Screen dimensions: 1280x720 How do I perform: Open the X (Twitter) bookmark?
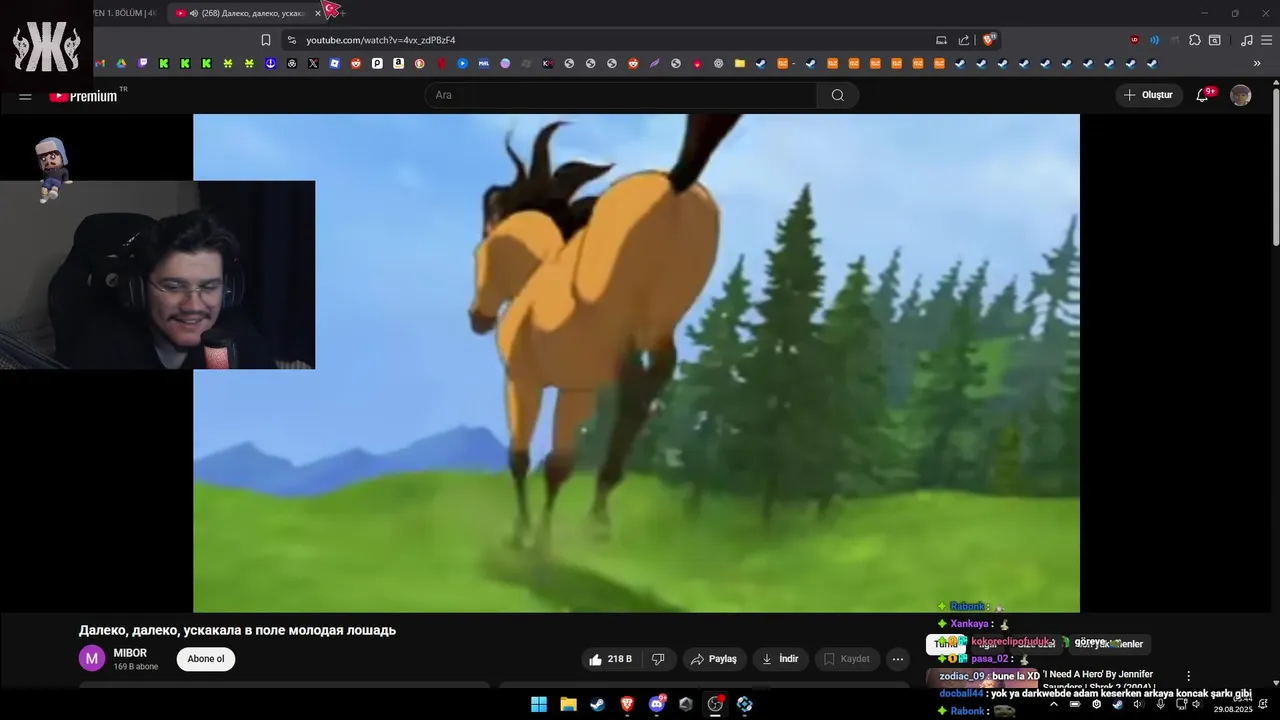click(x=313, y=63)
